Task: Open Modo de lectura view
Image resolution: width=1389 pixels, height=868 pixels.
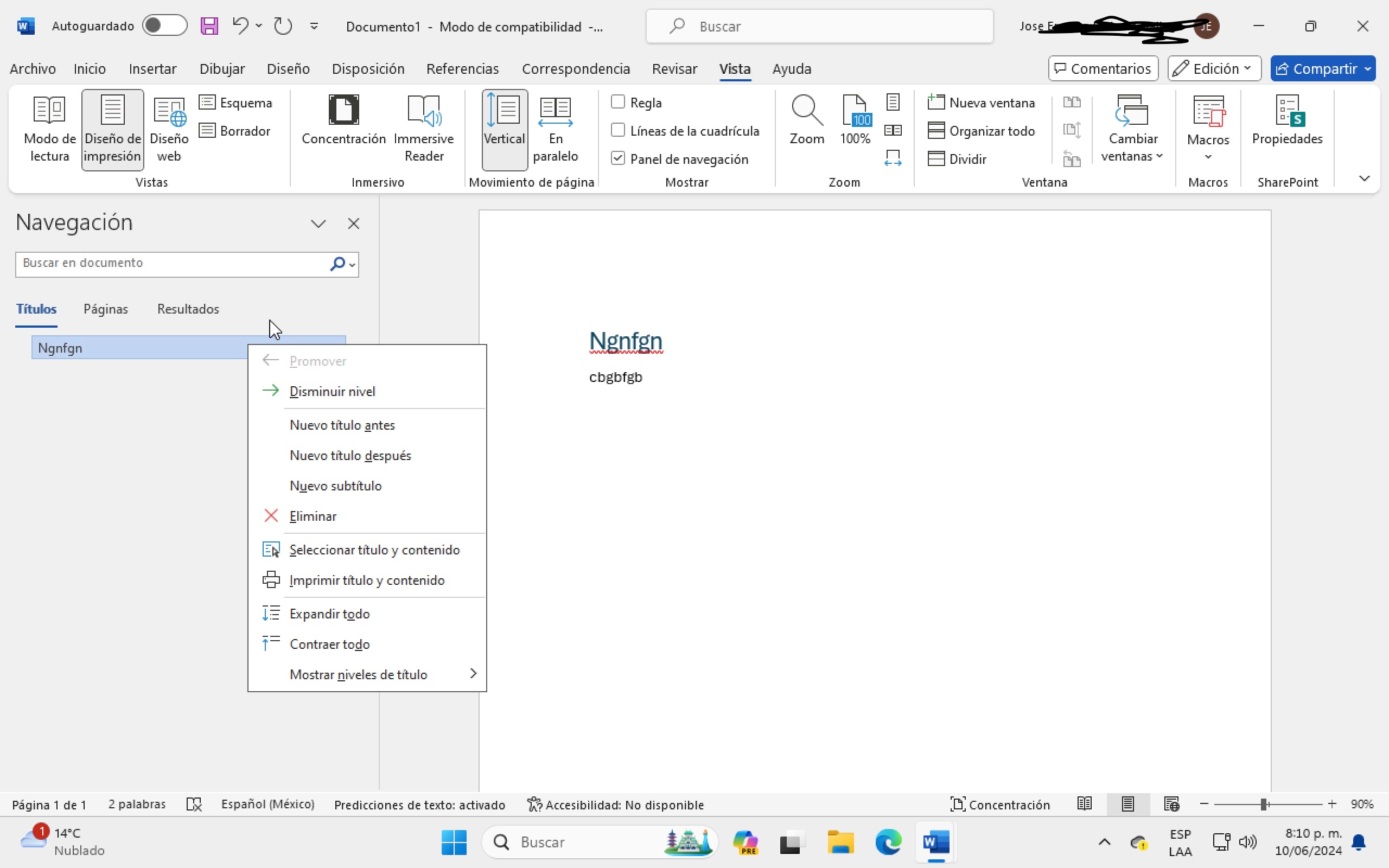Action: click(49, 129)
